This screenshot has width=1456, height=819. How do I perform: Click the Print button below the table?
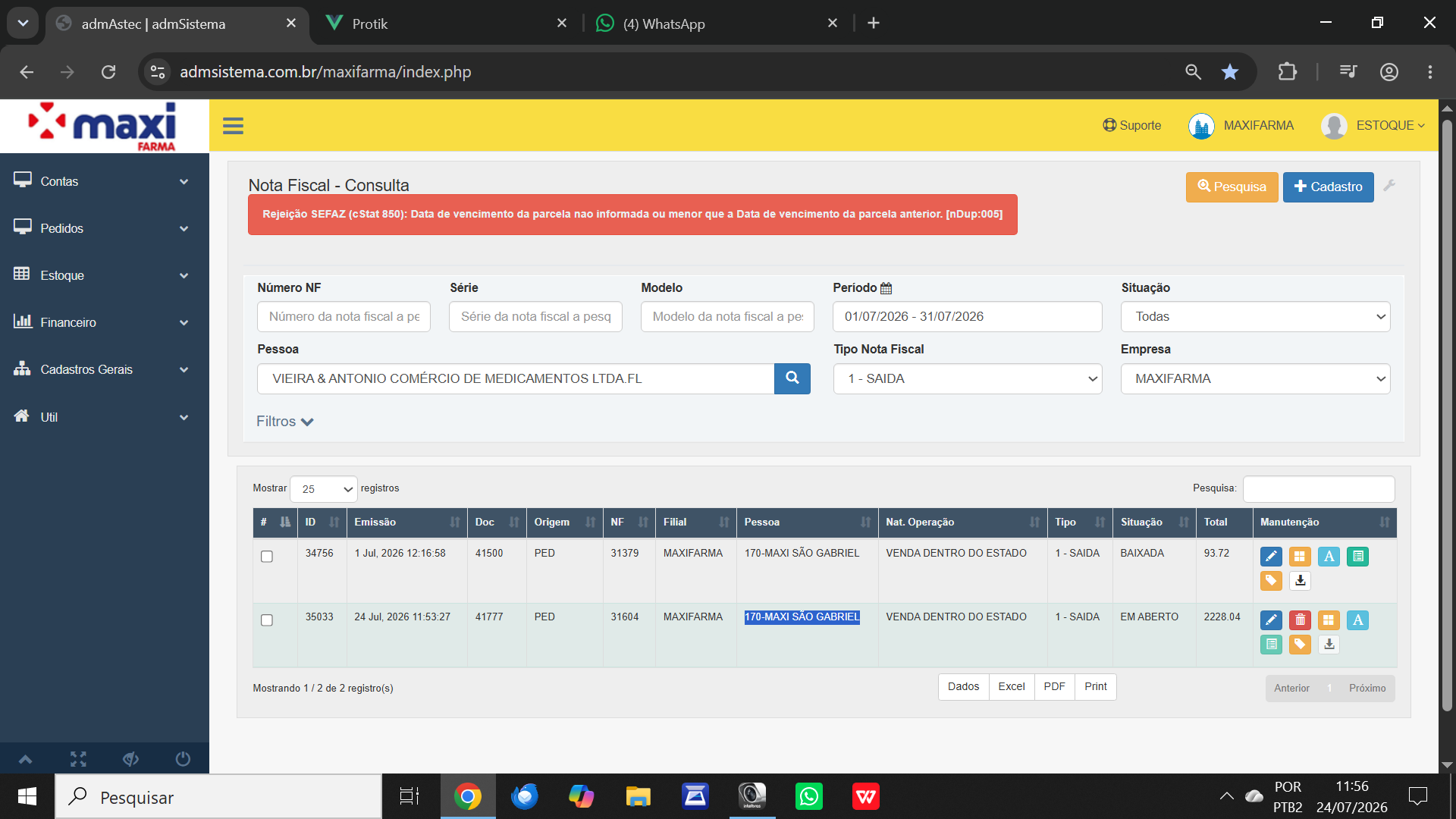(1095, 687)
